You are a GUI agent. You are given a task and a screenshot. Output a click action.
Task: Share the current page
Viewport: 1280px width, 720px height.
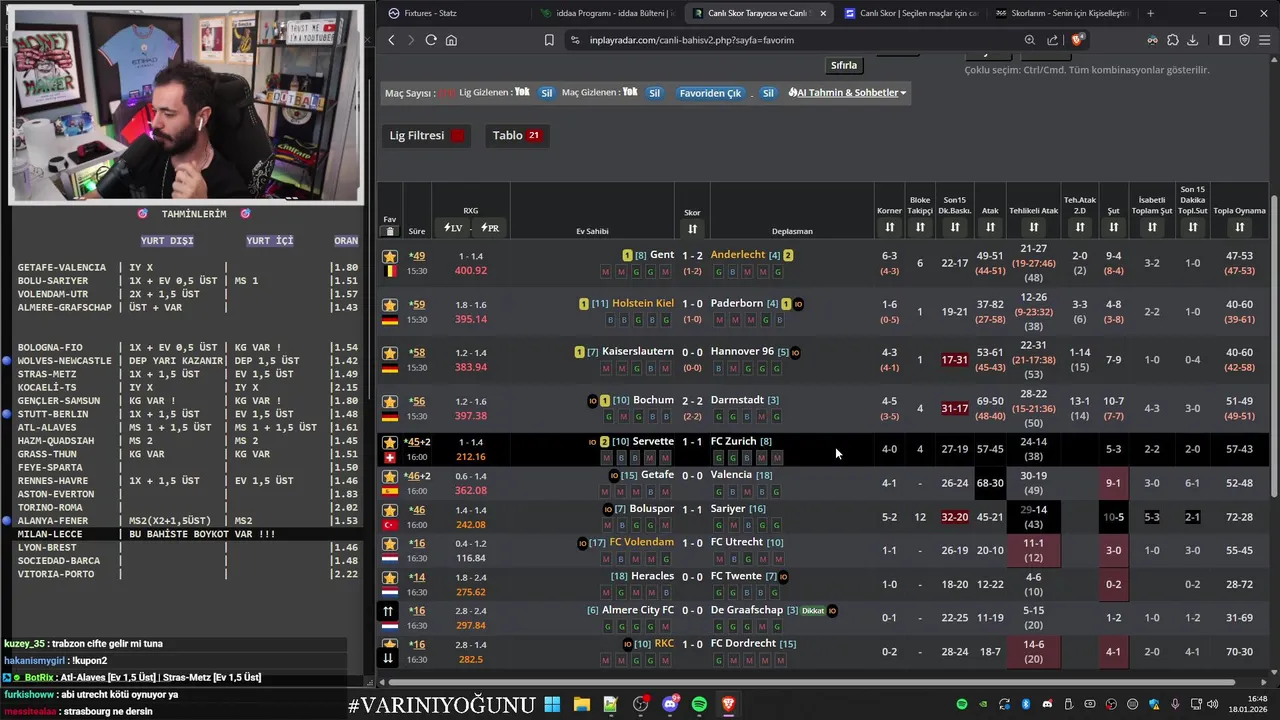pos(1053,40)
